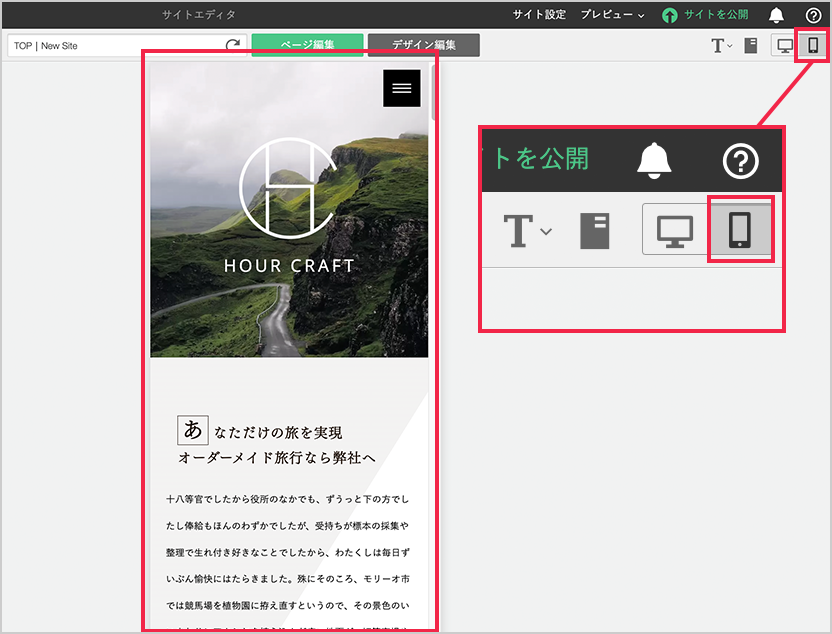Toggle the enlarged smartphone icon in the callout
832x634 pixels.
[740, 230]
